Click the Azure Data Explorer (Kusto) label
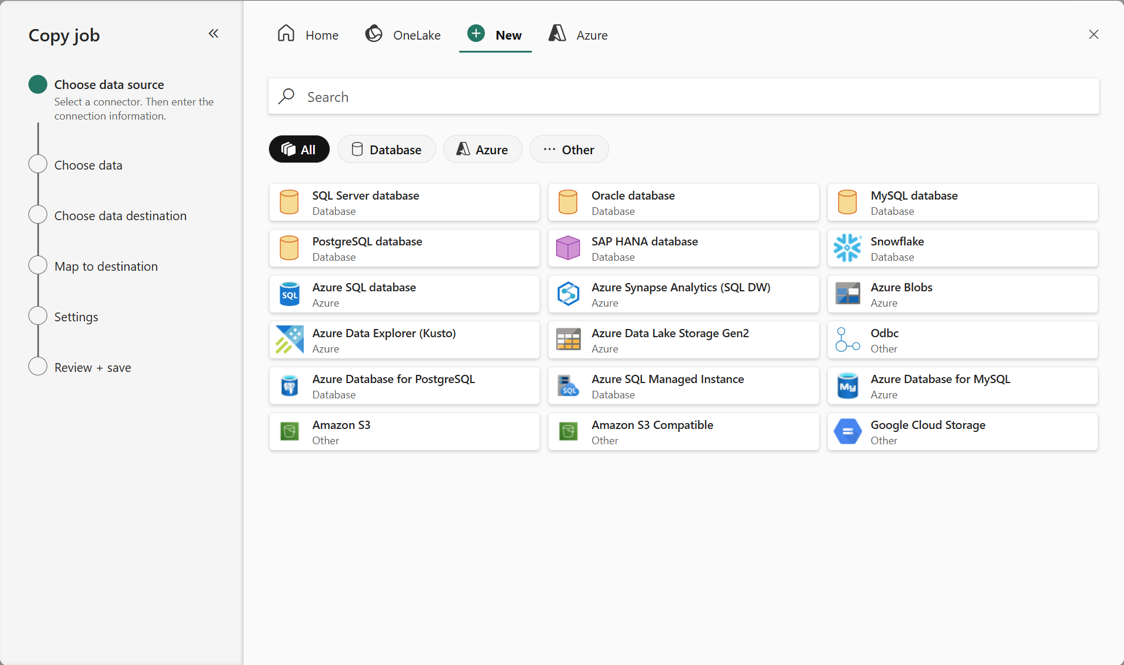1124x665 pixels. pyautogui.click(x=384, y=333)
